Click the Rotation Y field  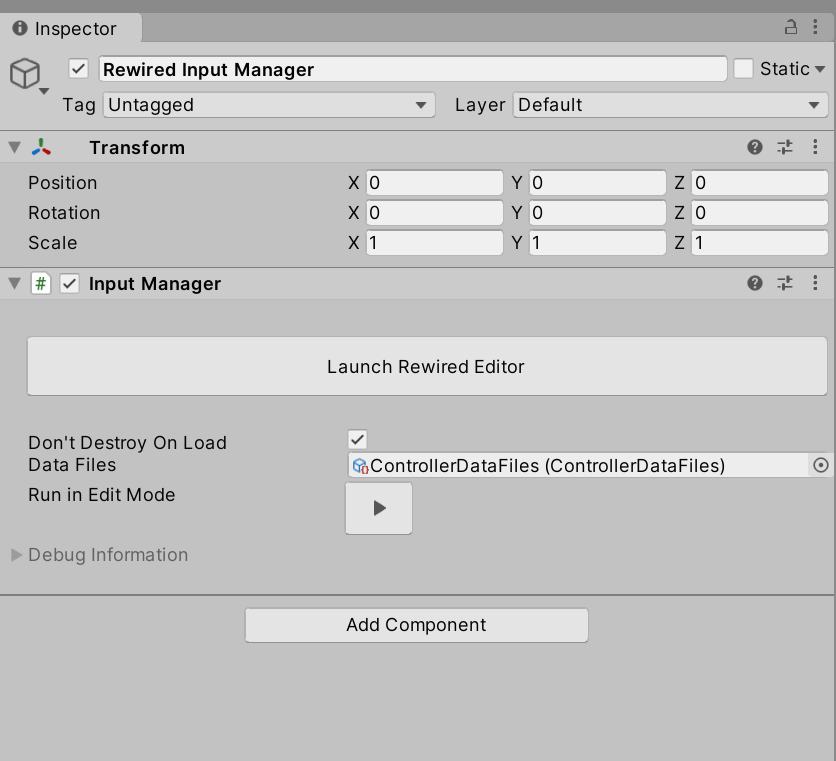tap(597, 213)
